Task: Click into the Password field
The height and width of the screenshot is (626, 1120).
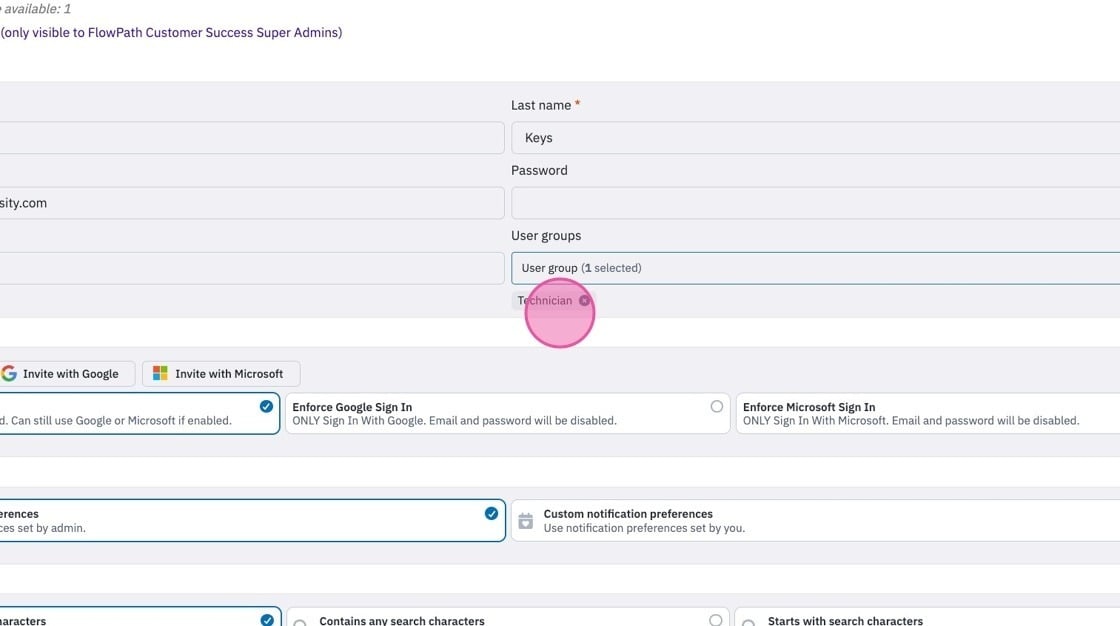Action: pos(815,203)
